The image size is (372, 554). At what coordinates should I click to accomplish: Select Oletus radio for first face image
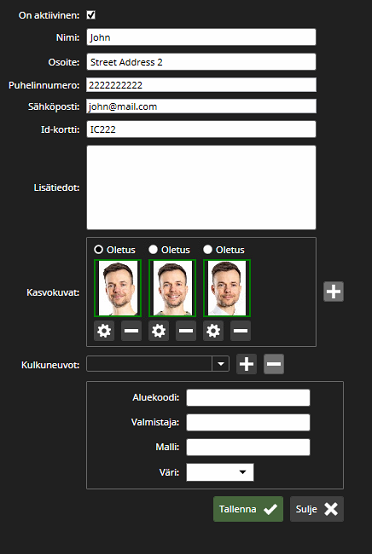[99, 249]
